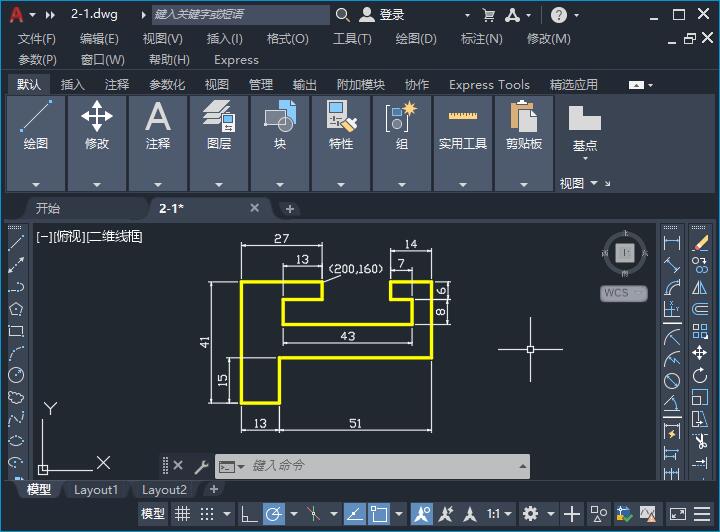Open the 格式(O) menu
Screen dimensions: 720x532
287,39
